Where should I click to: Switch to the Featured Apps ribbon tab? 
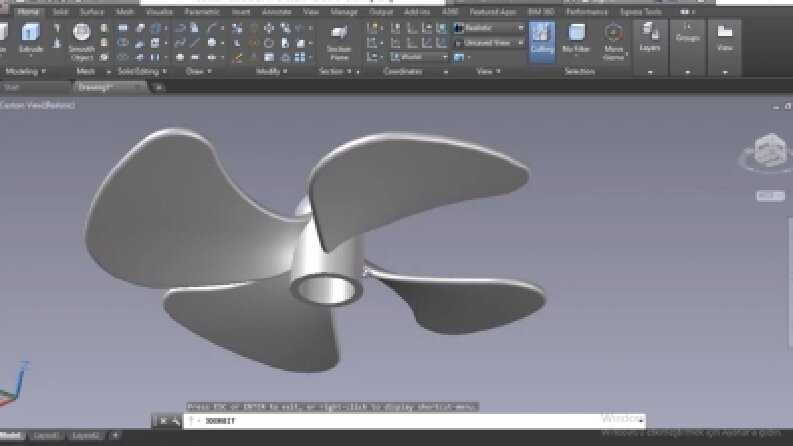[493, 12]
